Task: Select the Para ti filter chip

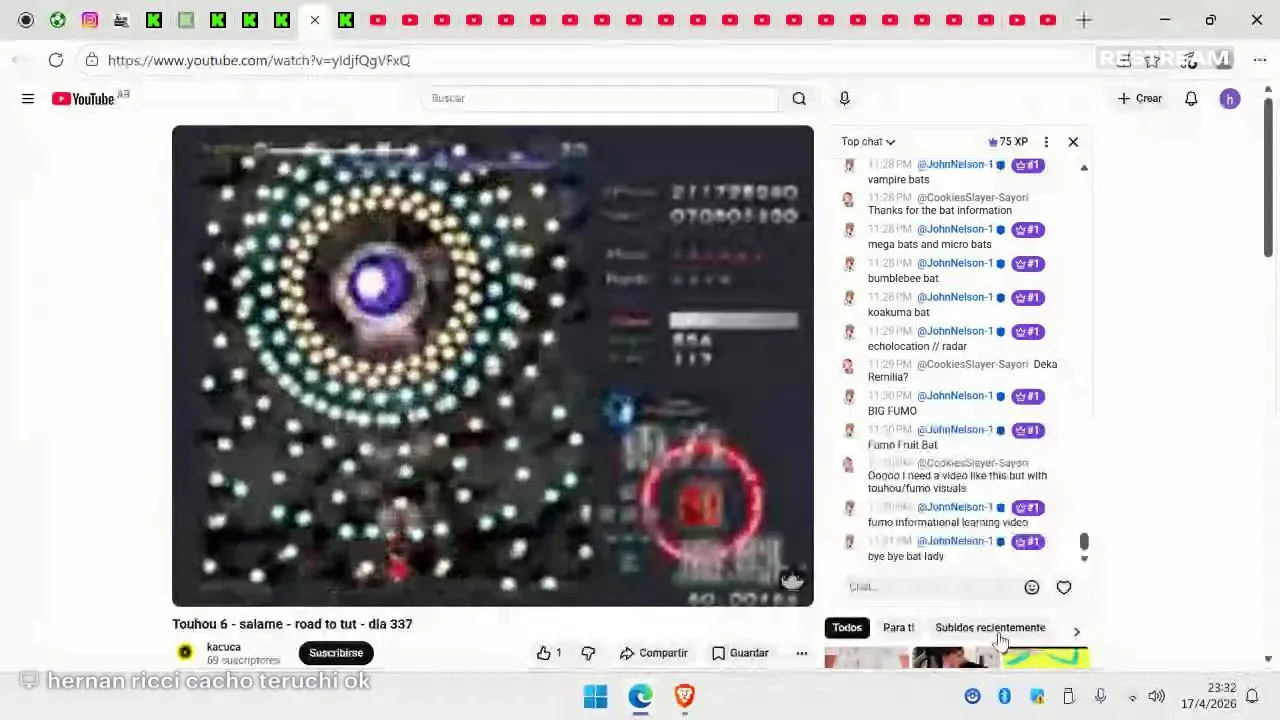Action: (898, 628)
